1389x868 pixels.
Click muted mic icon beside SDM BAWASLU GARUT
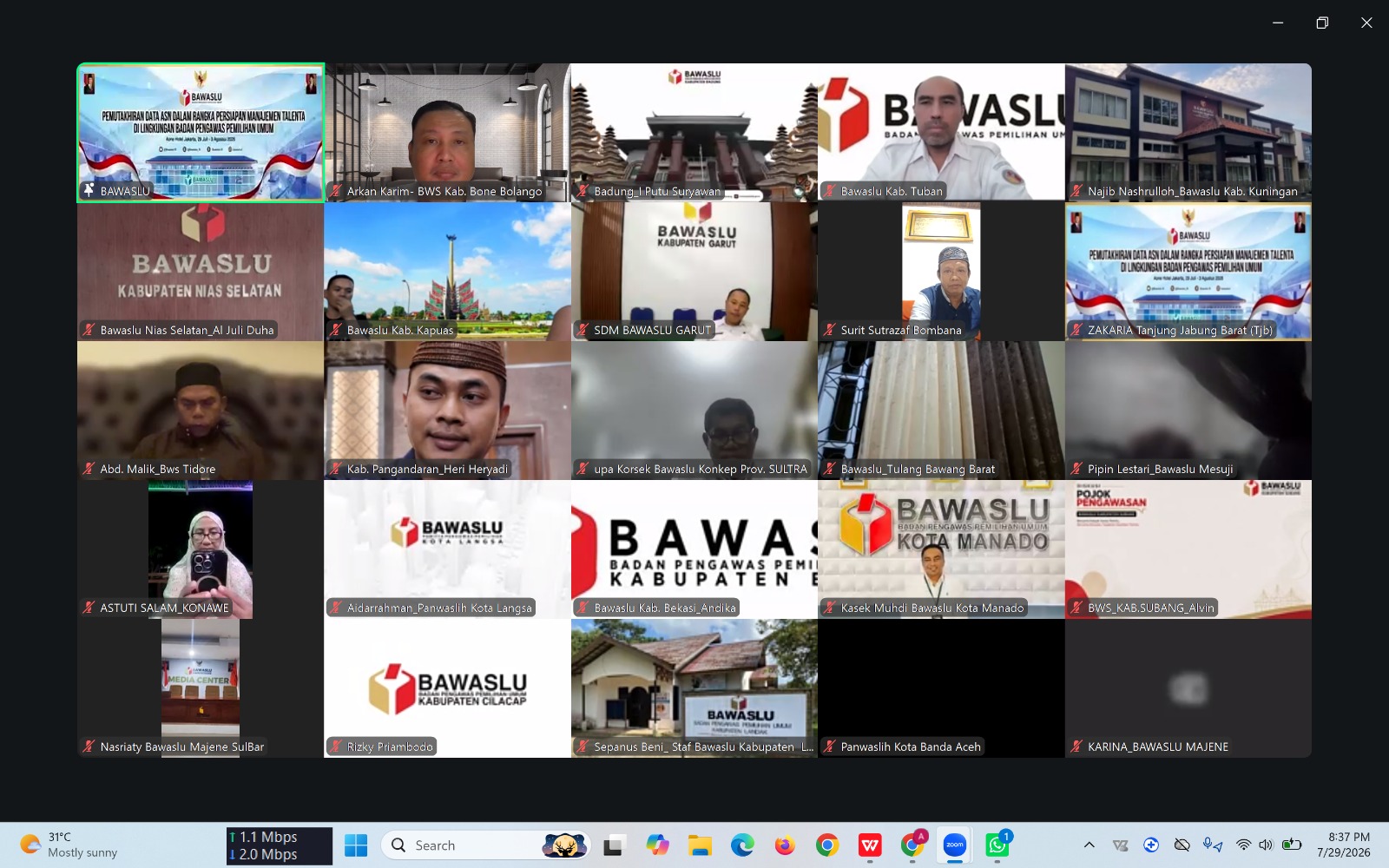(583, 330)
